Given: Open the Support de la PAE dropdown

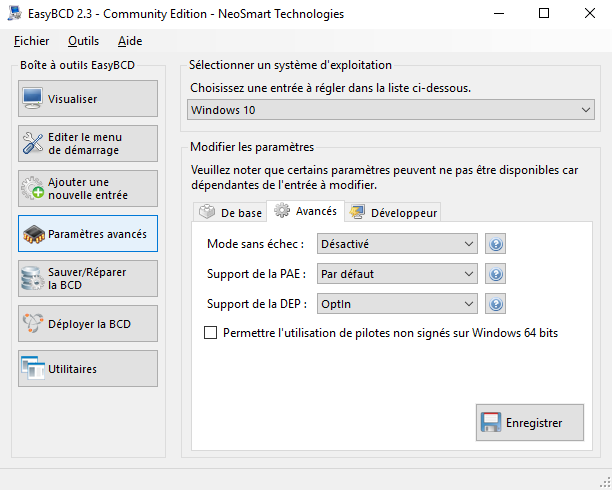Looking at the screenshot, I should pos(397,274).
